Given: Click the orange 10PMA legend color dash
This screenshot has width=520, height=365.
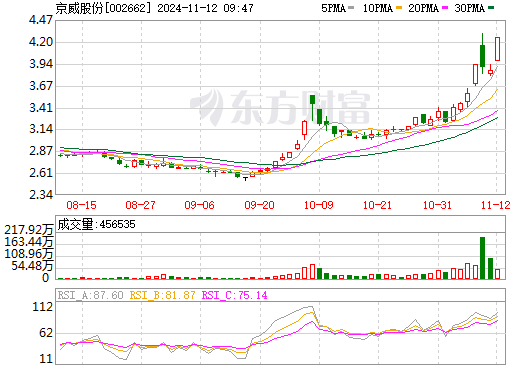Looking at the screenshot, I should 399,8.
